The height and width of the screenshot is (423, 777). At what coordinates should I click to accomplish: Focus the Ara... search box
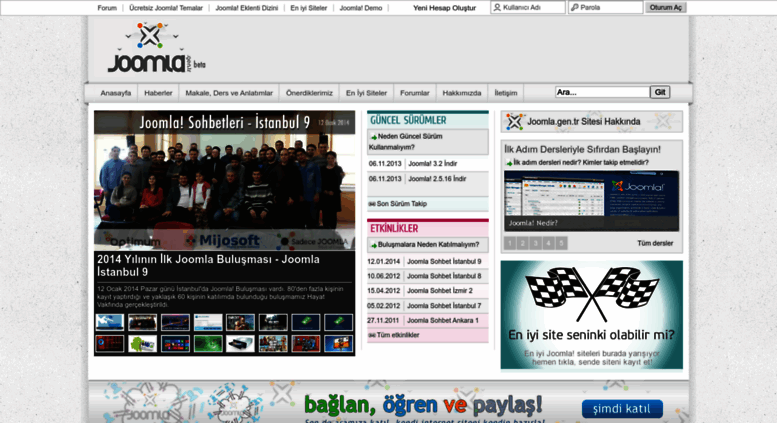coord(602,92)
